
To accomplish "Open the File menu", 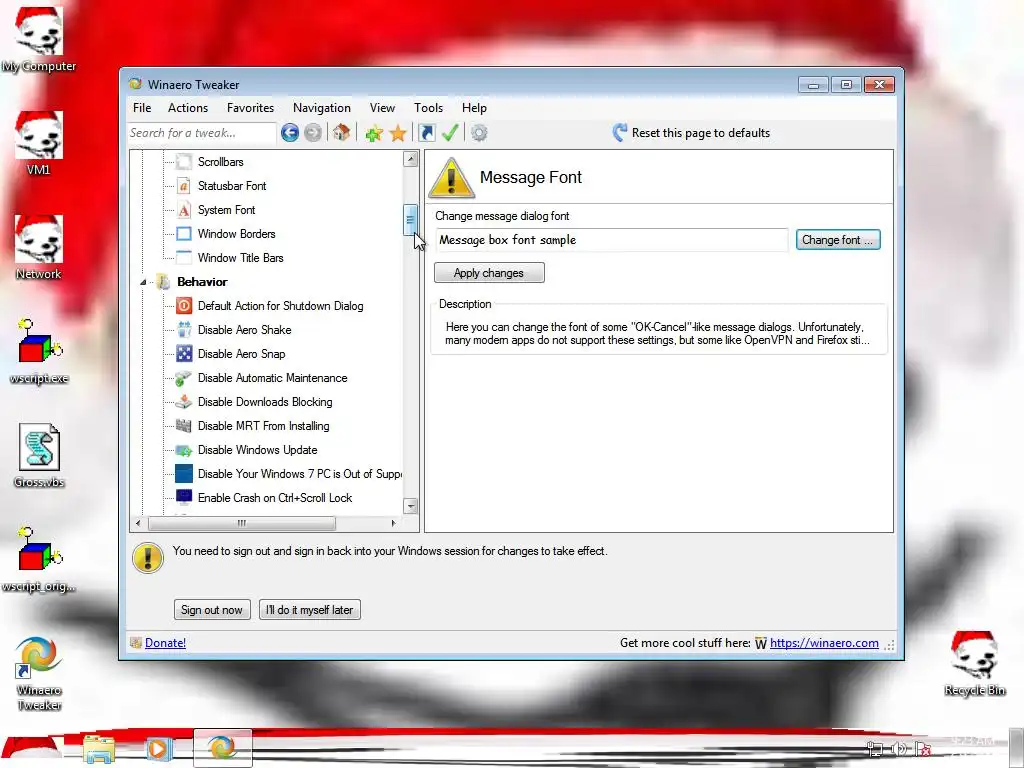I will point(142,108).
